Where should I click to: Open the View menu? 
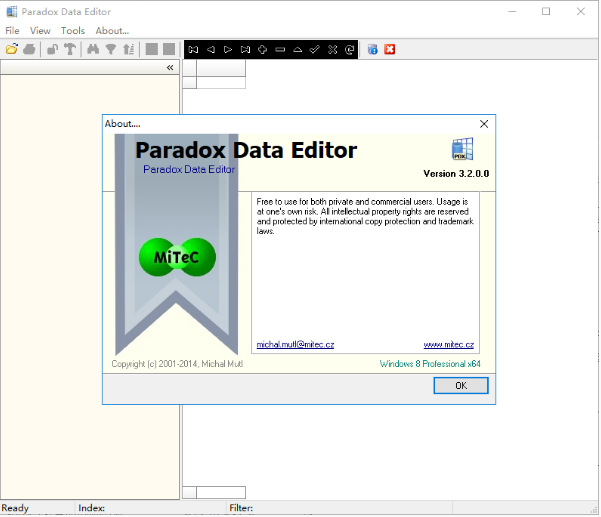click(x=40, y=31)
